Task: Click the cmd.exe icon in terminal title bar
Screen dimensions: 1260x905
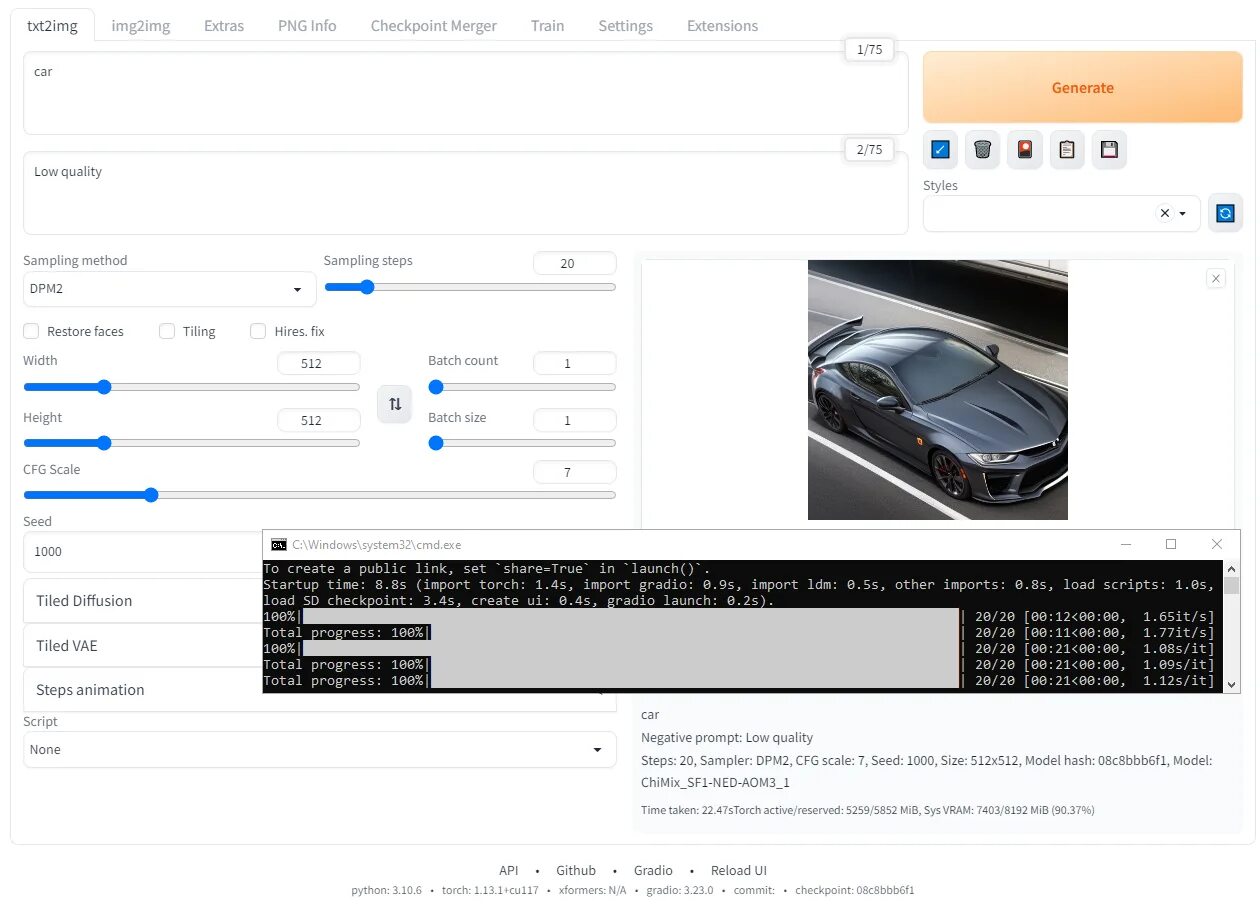Action: 278,544
